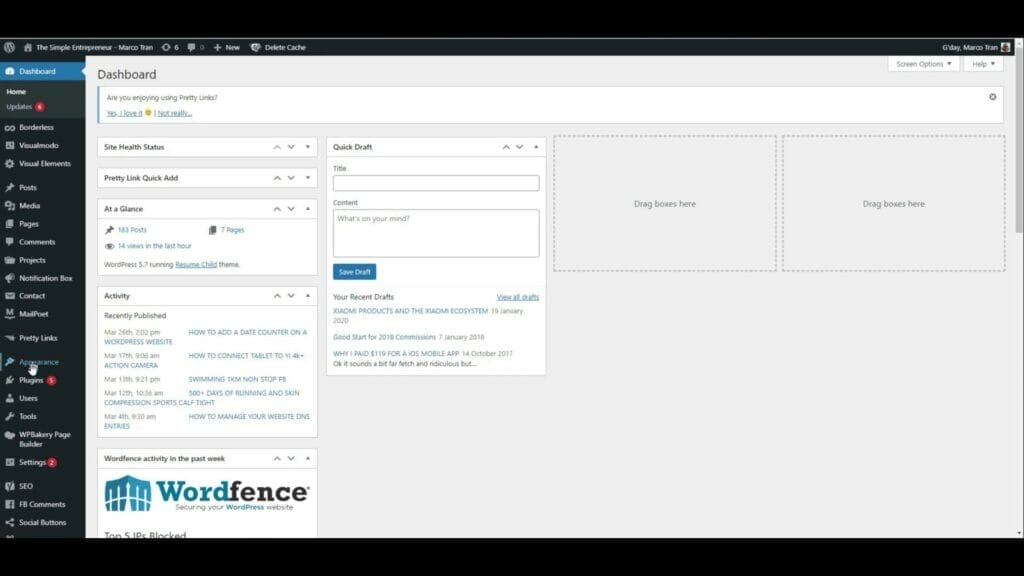This screenshot has height=576, width=1024.
Task: Click New in the admin toolbar
Action: (232, 46)
